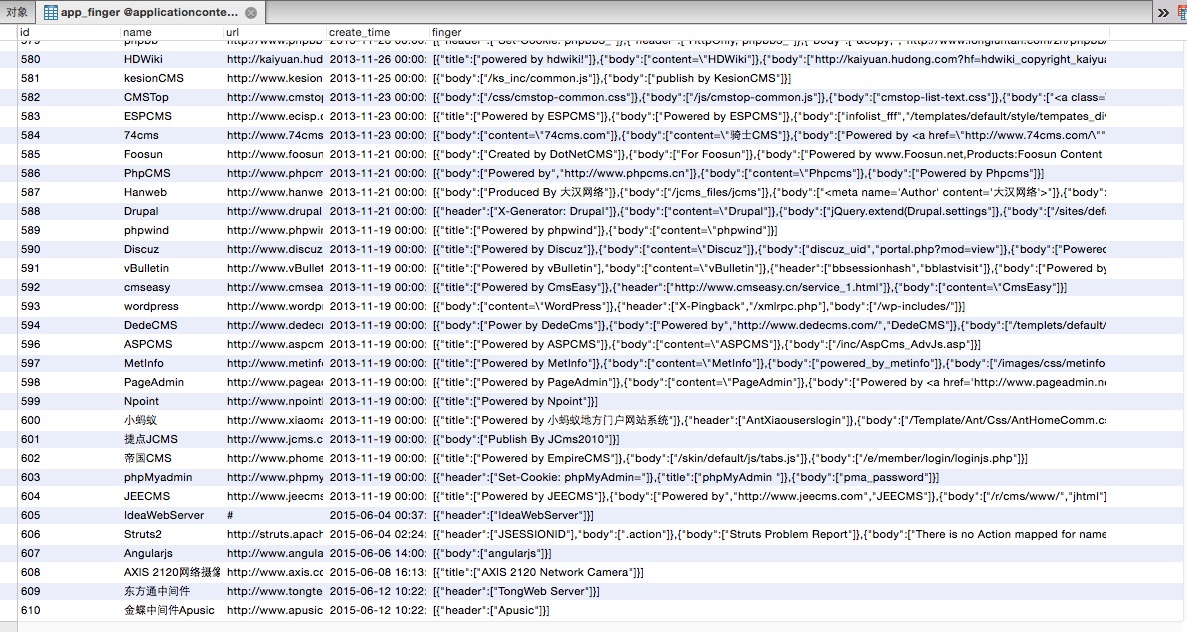Select the AXIS 2120网络摄像 name cell
The image size is (1187, 632).
172,572
